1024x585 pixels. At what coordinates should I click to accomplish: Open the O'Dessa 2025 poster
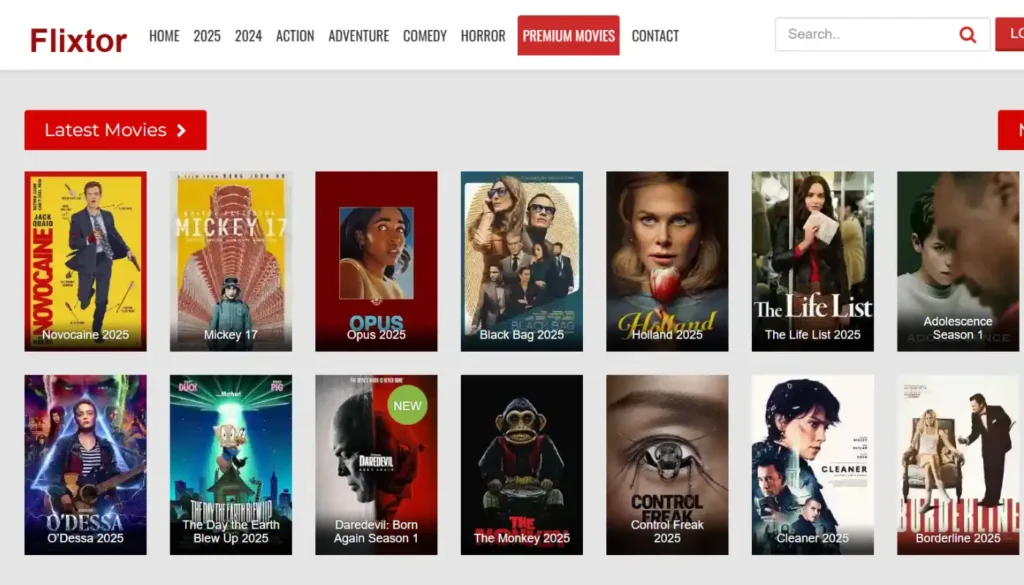click(86, 465)
